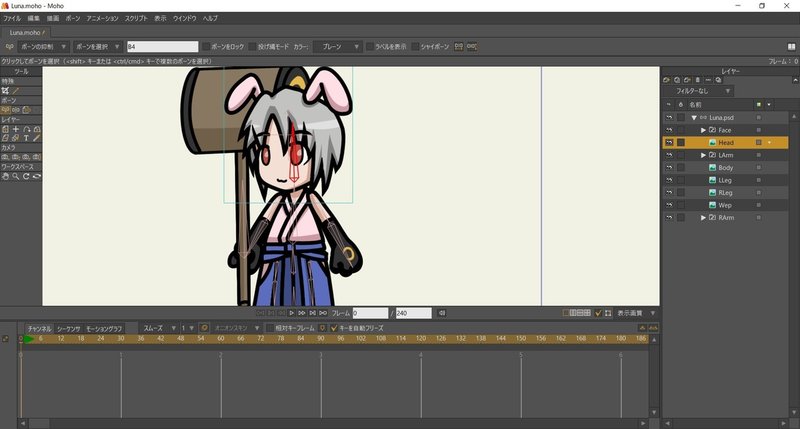Image resolution: width=800 pixels, height=429 pixels.
Task: Enable the Show Label checkbox
Action: 370,46
